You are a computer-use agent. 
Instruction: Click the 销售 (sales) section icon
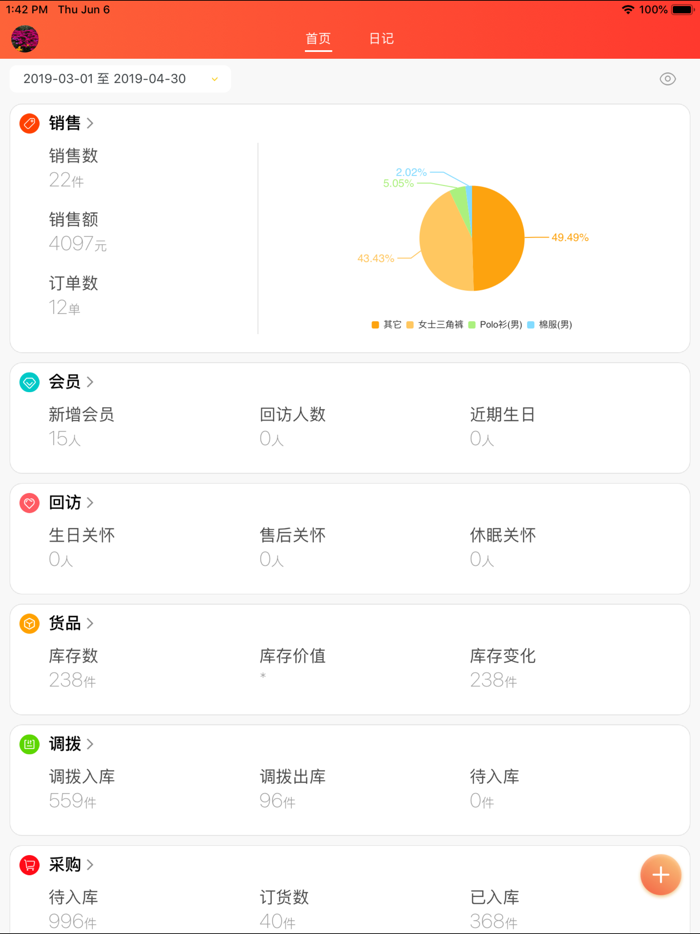coord(28,123)
